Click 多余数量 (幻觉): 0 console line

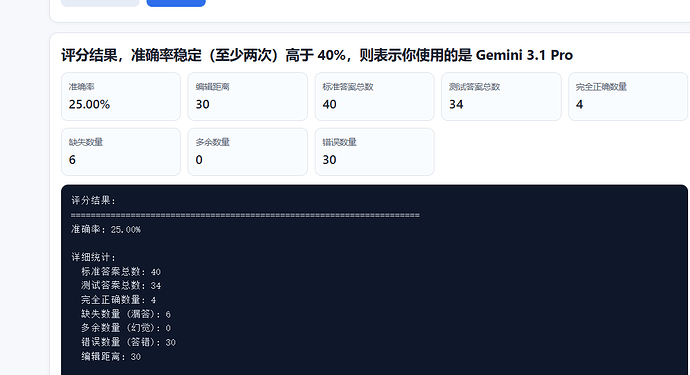pos(126,328)
